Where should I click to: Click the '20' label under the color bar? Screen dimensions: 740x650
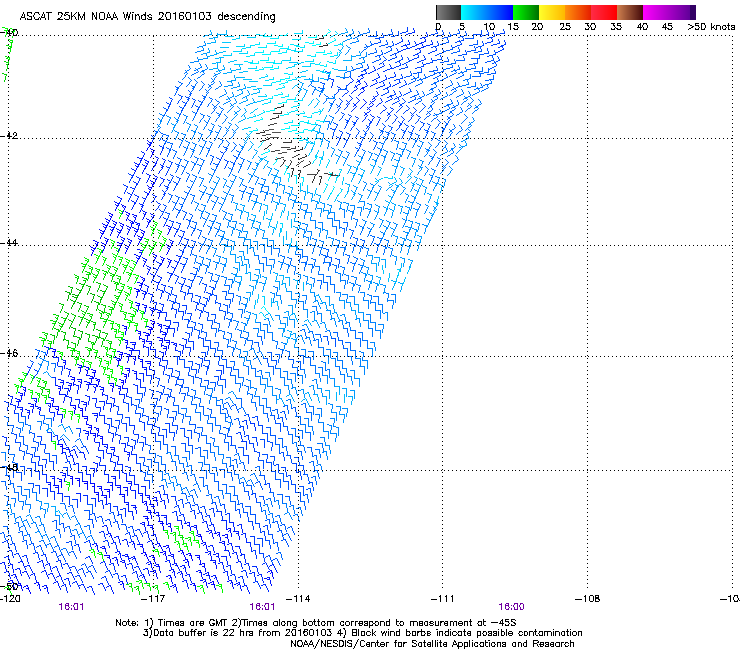537,27
